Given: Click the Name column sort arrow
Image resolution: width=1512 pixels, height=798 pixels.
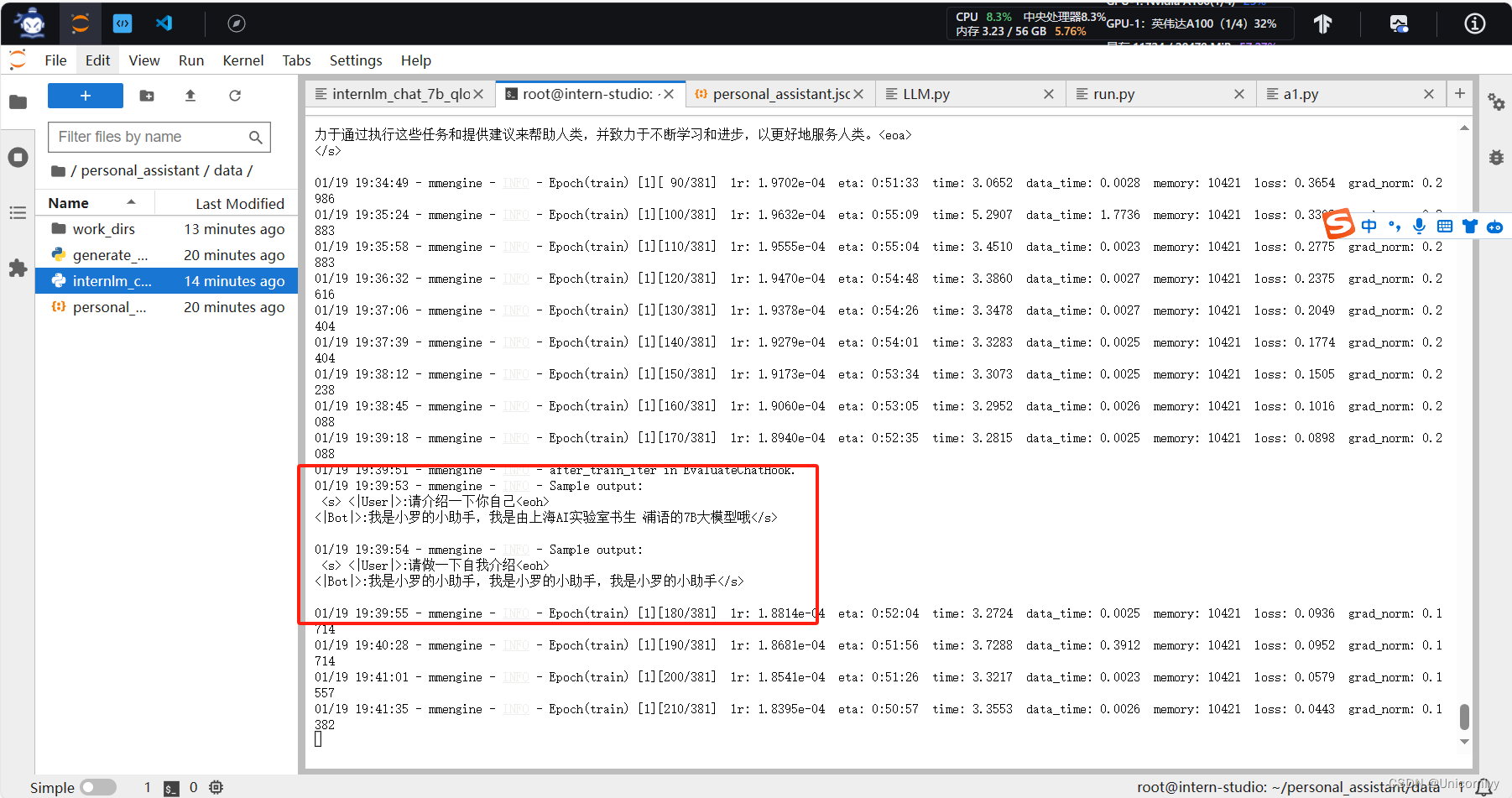Looking at the screenshot, I should tap(132, 202).
